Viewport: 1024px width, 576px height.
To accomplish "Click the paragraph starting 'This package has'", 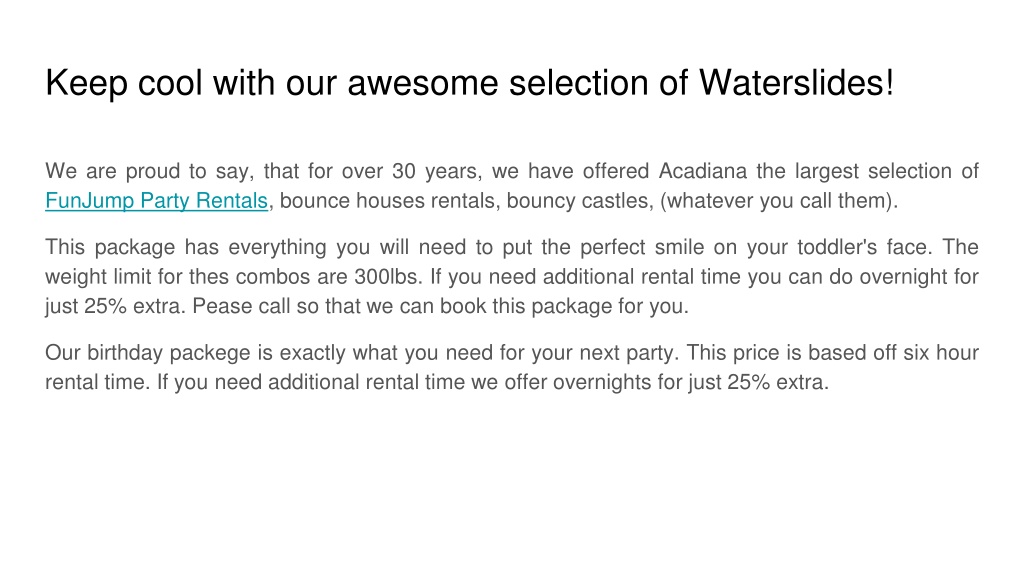I will tap(512, 276).
